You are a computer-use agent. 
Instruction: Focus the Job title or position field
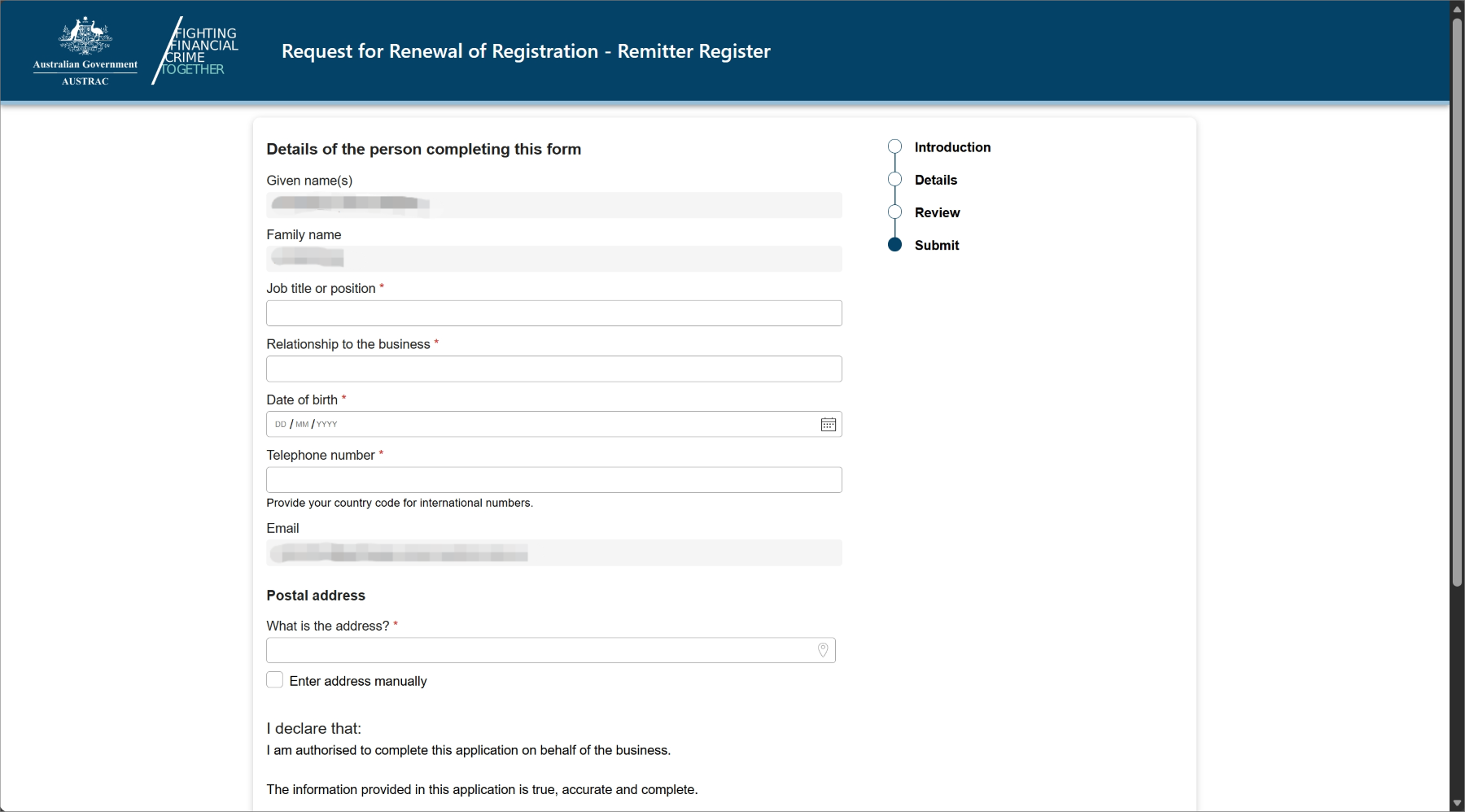(x=553, y=313)
